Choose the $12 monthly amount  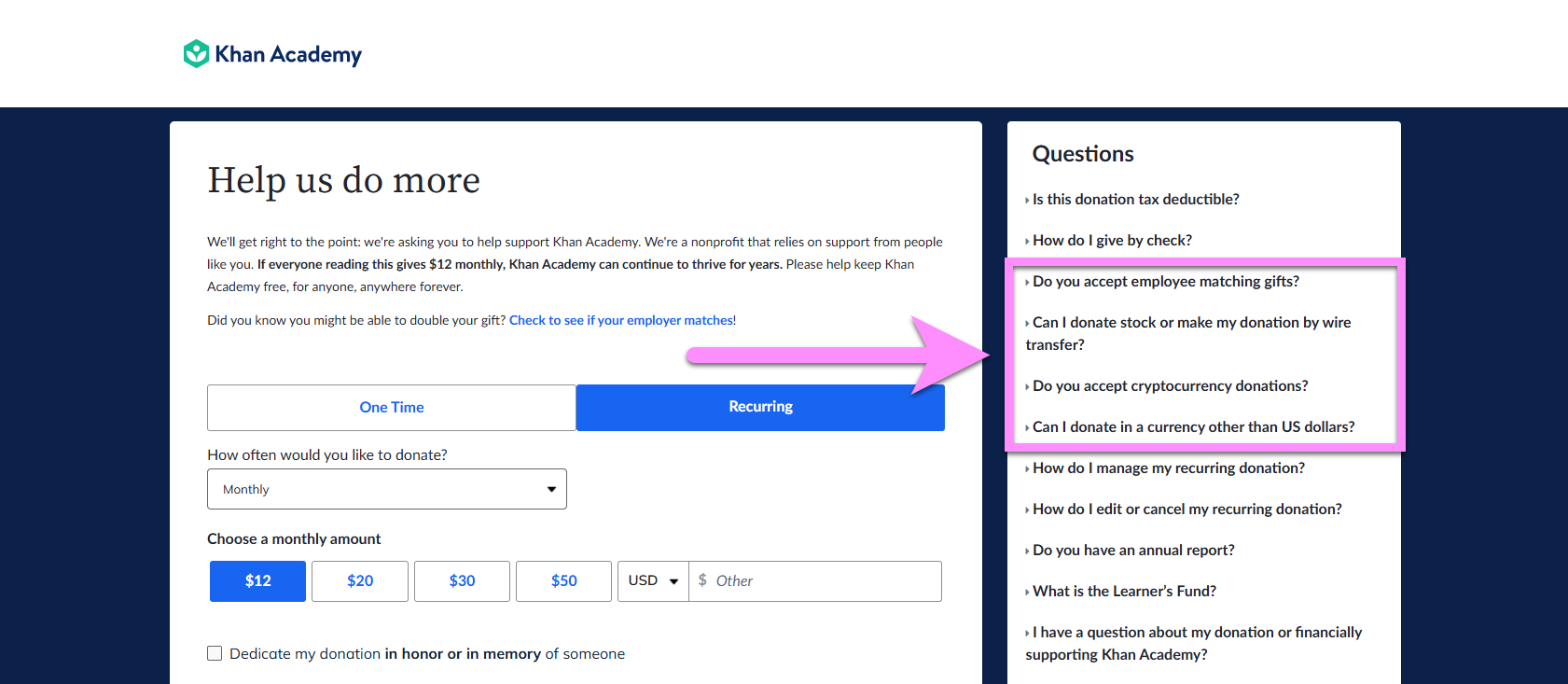257,581
